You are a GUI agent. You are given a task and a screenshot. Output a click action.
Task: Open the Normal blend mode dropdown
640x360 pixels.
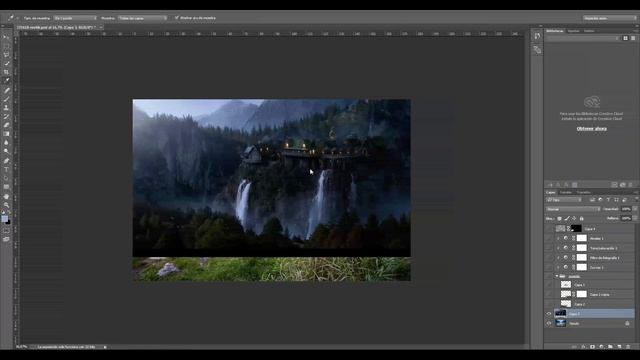tap(573, 209)
